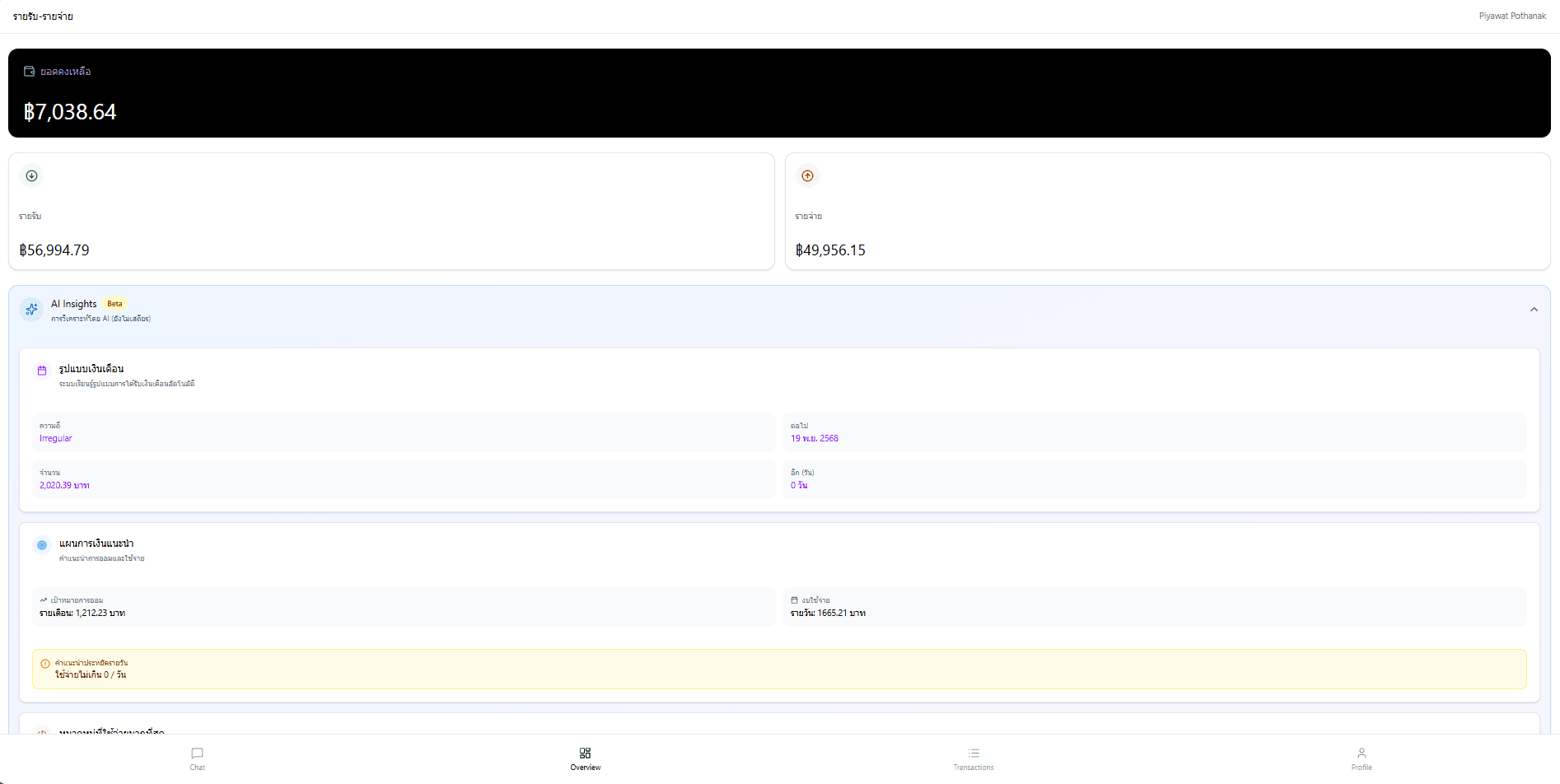Image resolution: width=1560 pixels, height=784 pixels.
Task: Click the wallet icon on the balance card
Action: (30, 71)
